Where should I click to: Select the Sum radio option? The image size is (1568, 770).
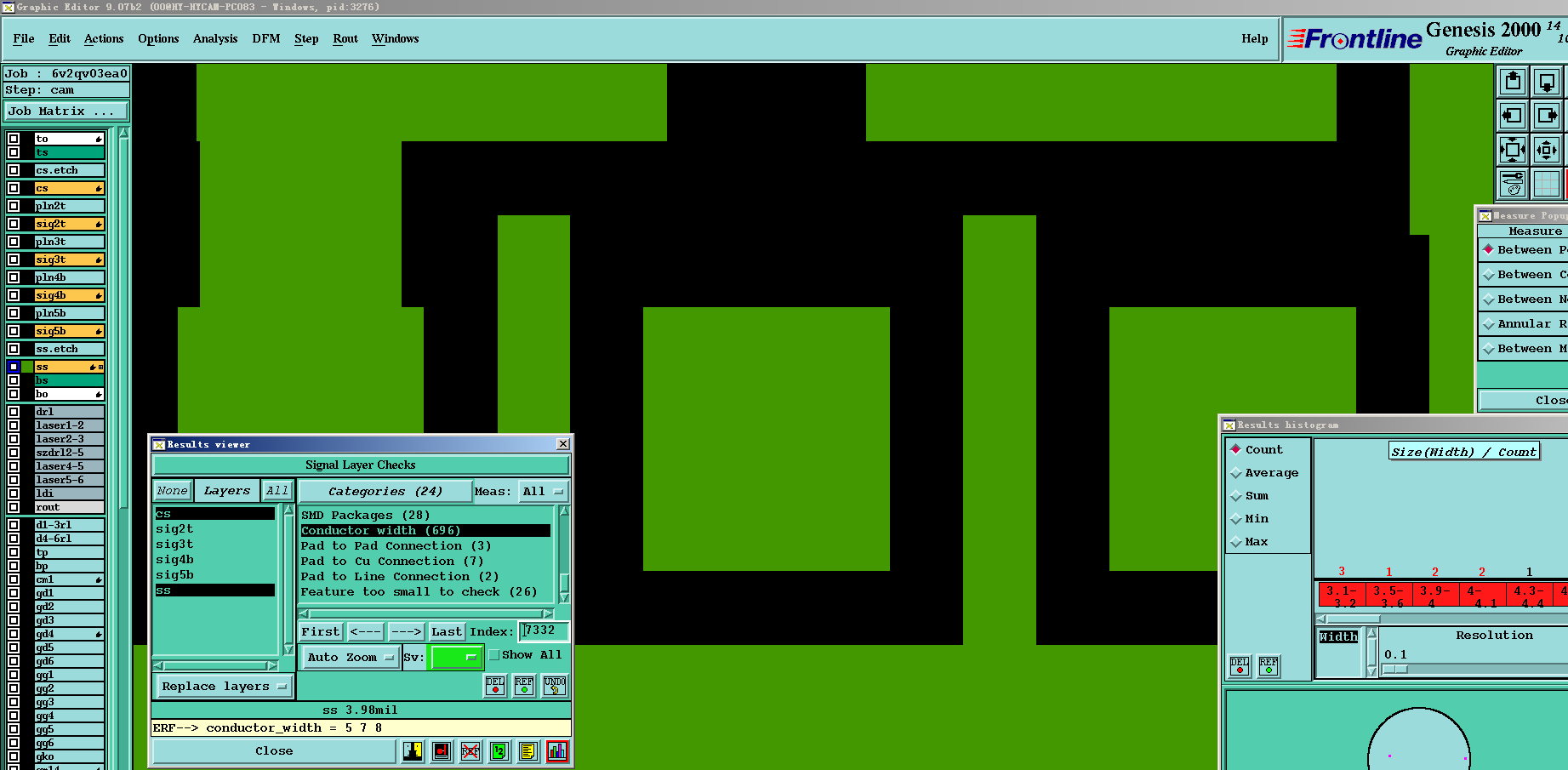tap(1236, 495)
